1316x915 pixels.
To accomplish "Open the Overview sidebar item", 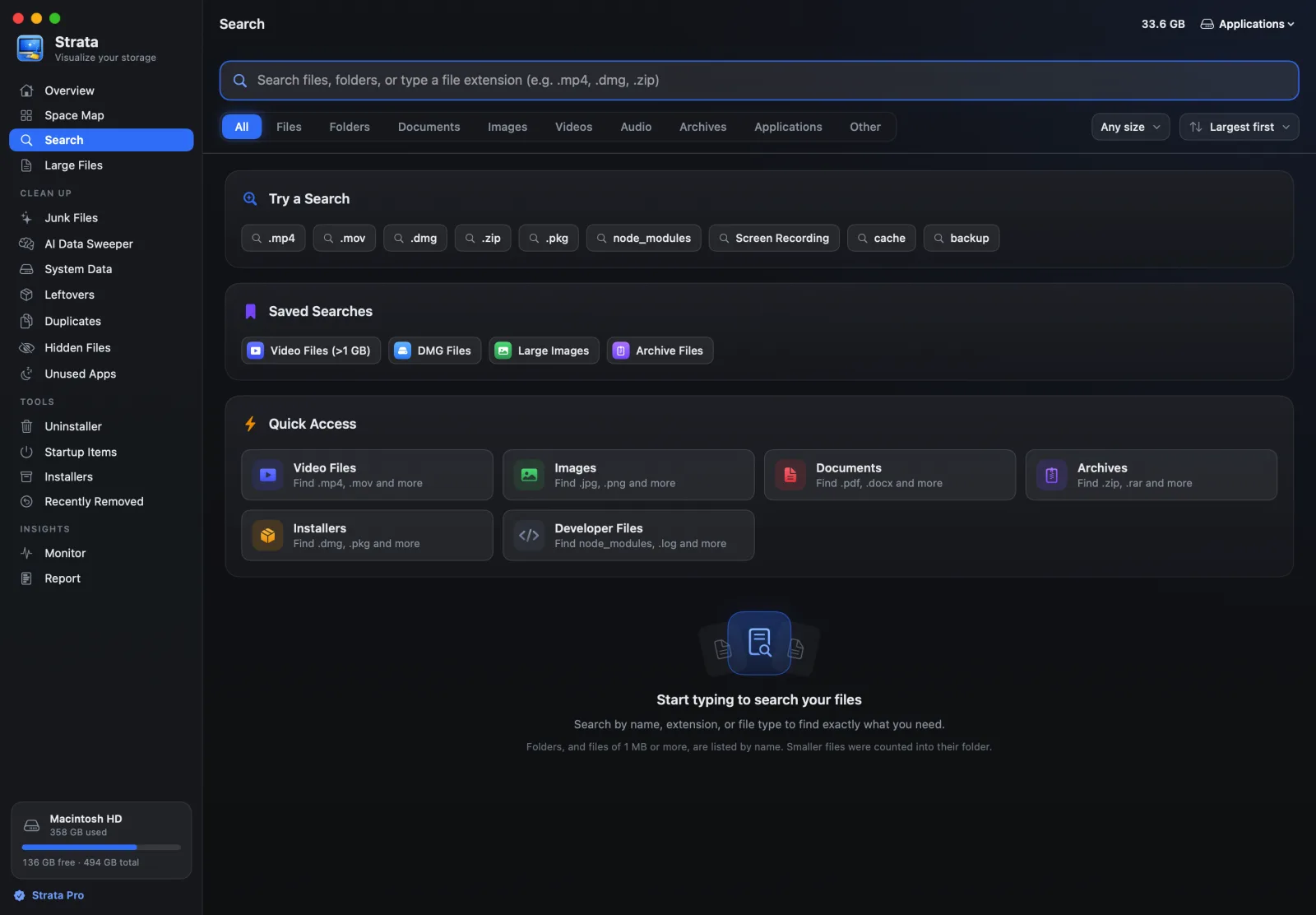I will pos(101,91).
